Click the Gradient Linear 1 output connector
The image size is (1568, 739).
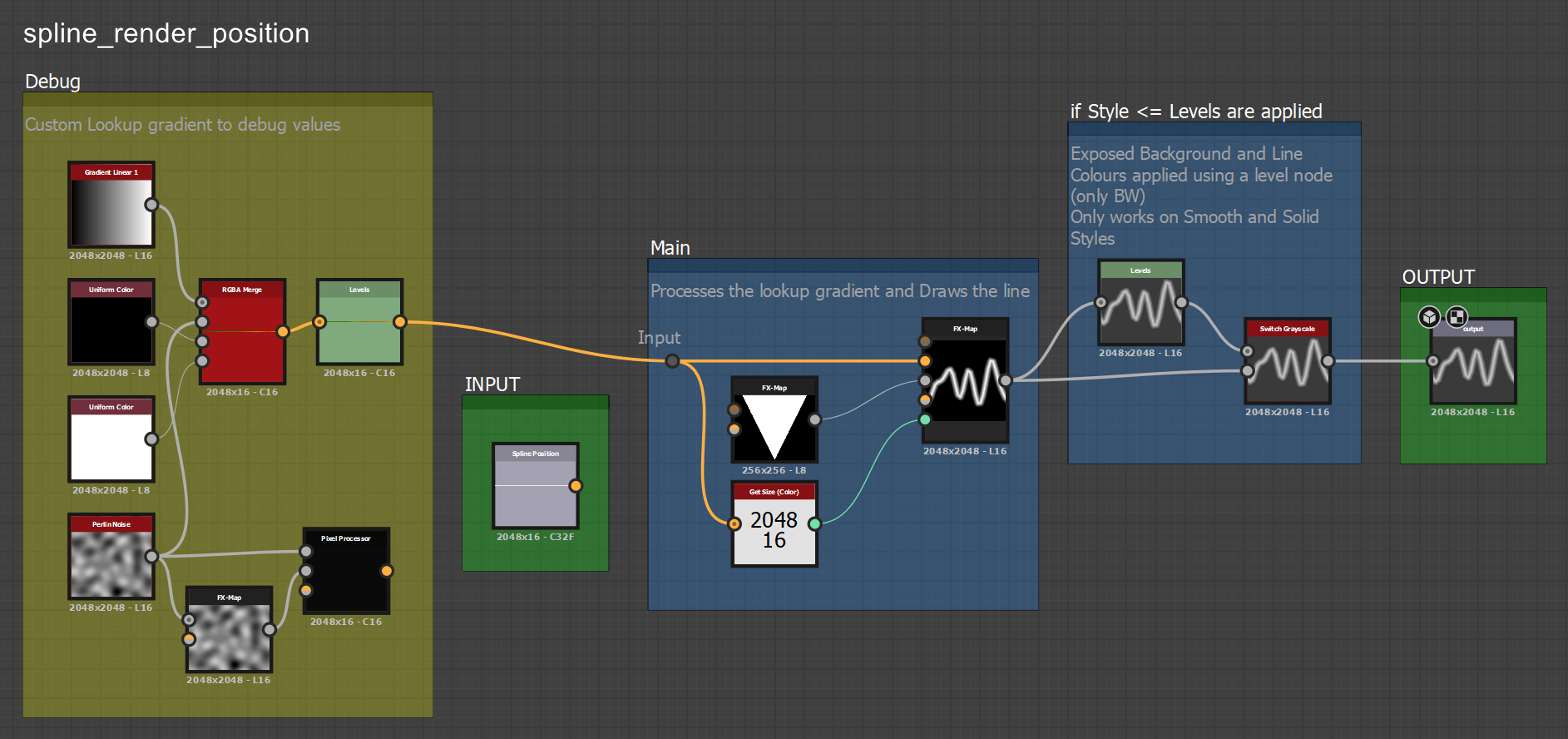[x=151, y=205]
